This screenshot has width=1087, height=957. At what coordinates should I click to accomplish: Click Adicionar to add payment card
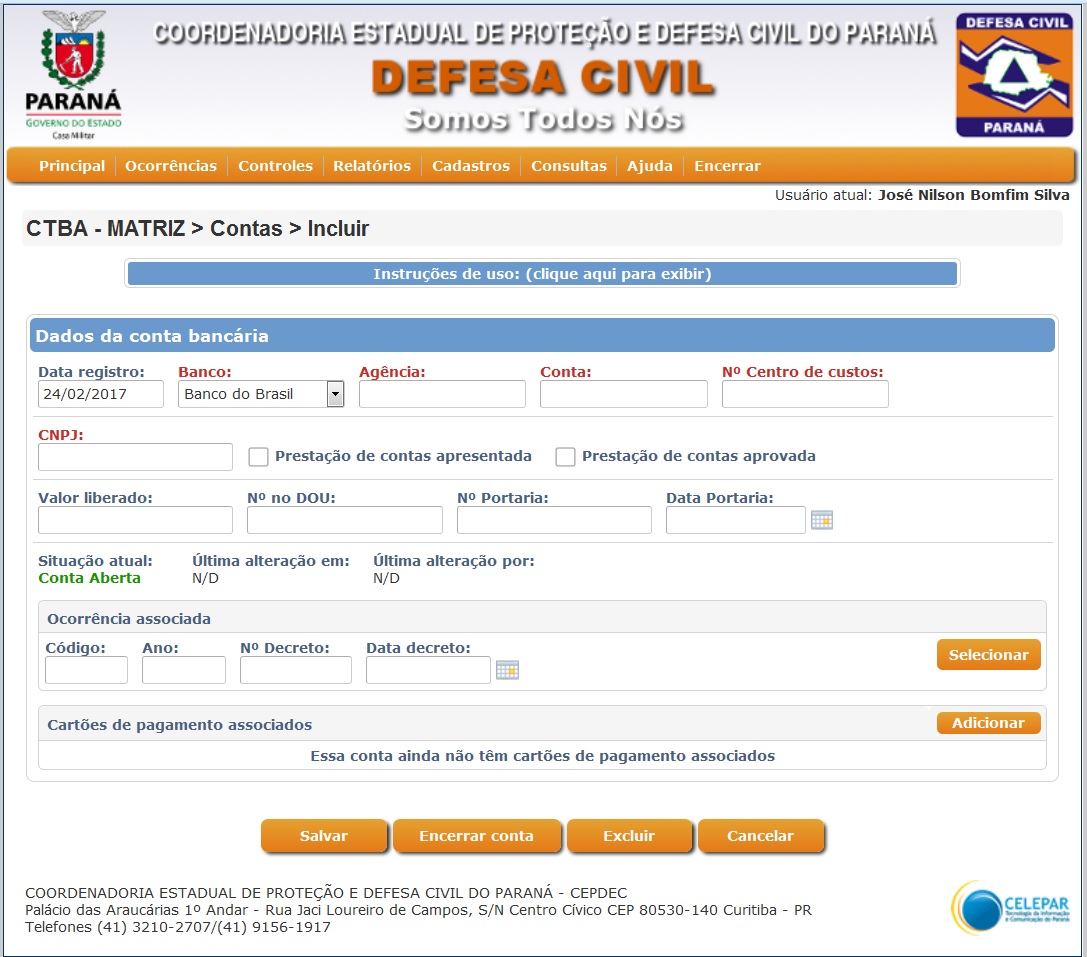click(988, 723)
